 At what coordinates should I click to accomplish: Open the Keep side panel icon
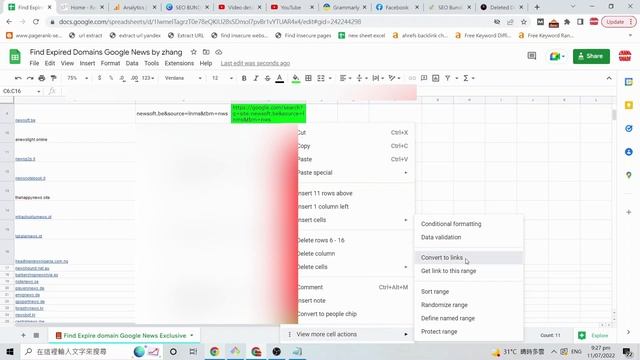point(629,105)
